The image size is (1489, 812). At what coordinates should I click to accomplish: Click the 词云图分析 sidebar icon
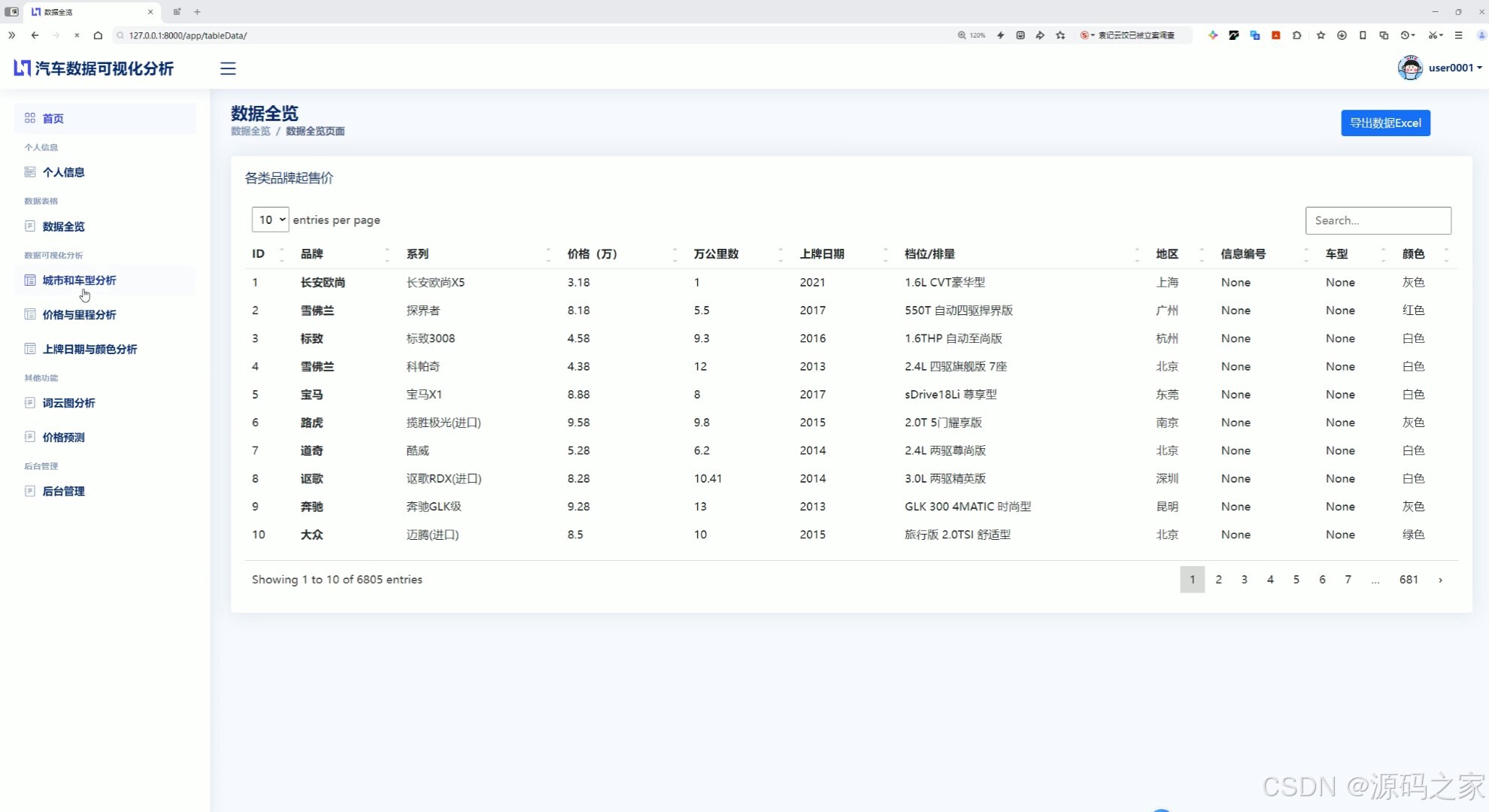tap(30, 403)
